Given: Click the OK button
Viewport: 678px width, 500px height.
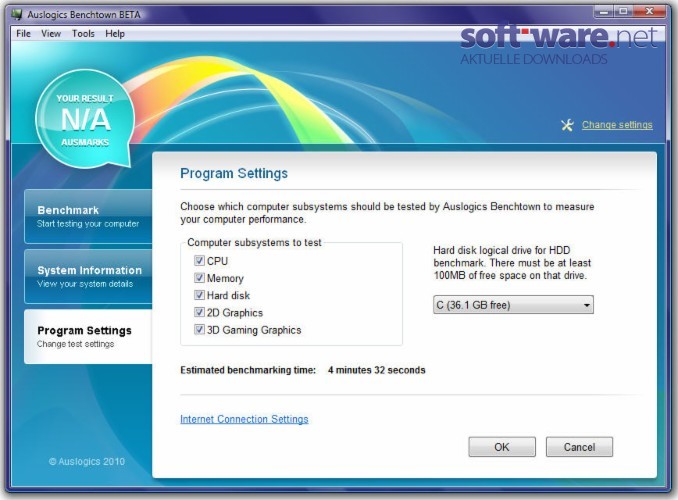Looking at the screenshot, I should 502,447.
